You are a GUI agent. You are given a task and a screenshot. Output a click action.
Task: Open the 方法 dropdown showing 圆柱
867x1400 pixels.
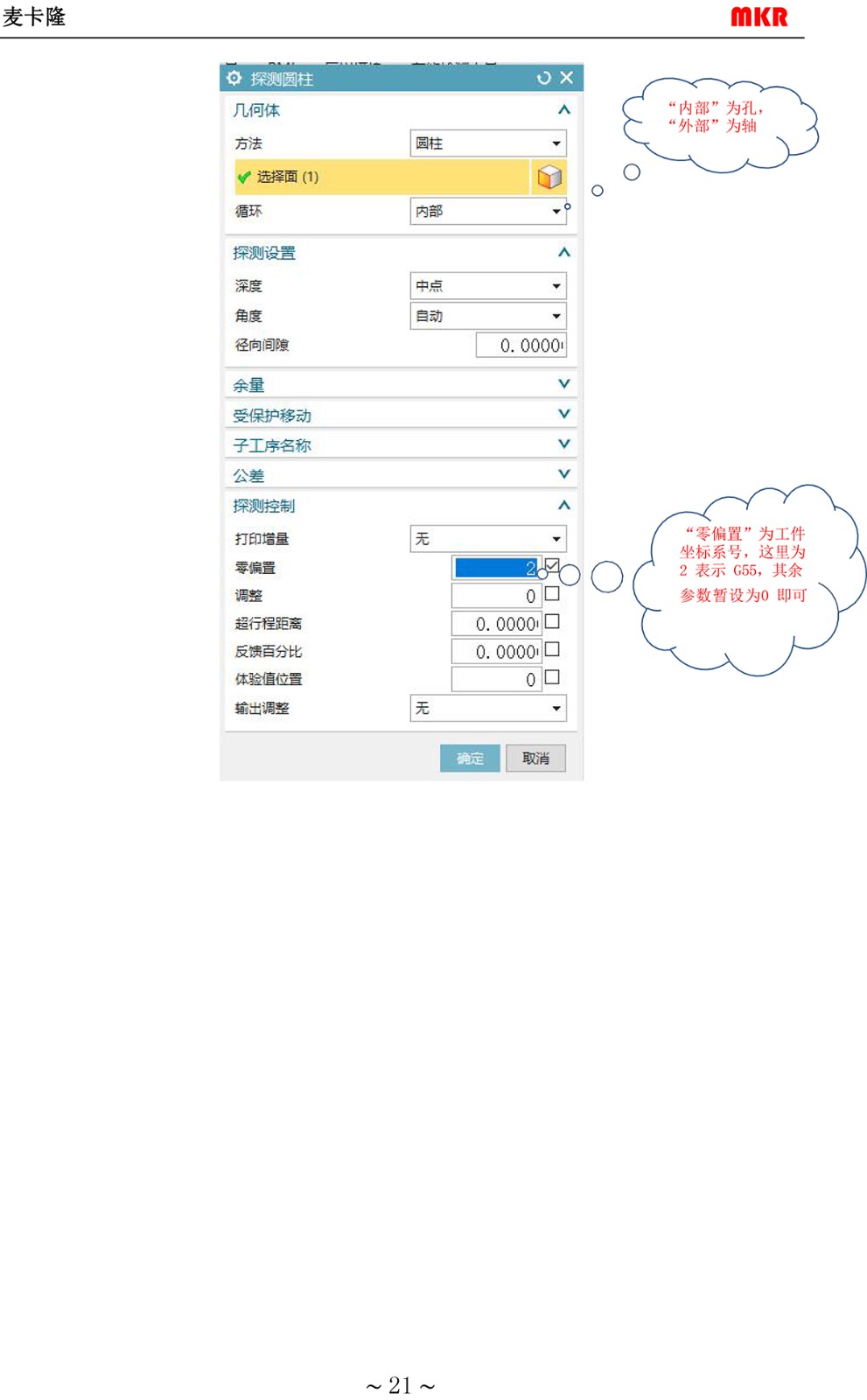[488, 143]
